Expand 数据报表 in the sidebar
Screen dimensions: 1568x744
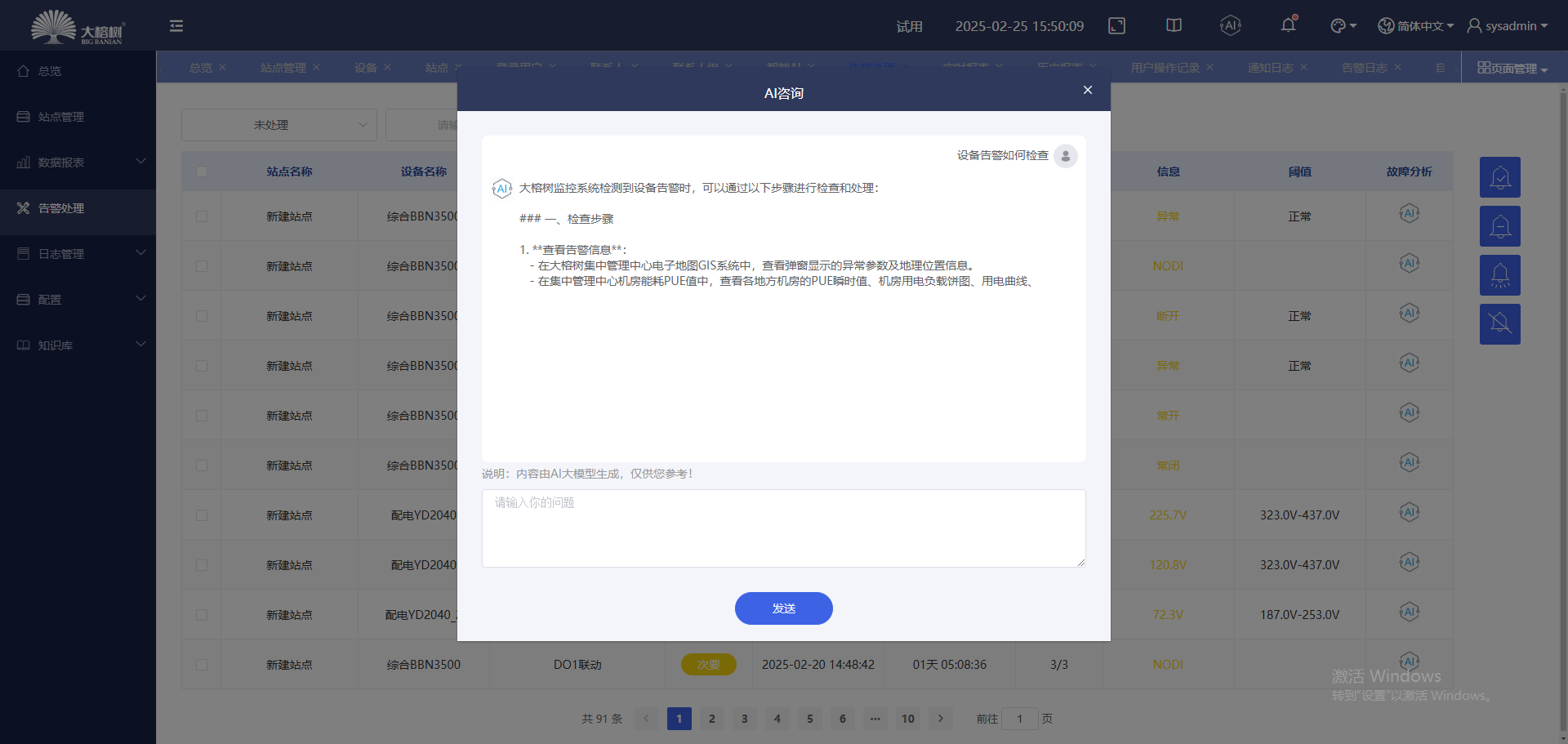click(x=78, y=163)
